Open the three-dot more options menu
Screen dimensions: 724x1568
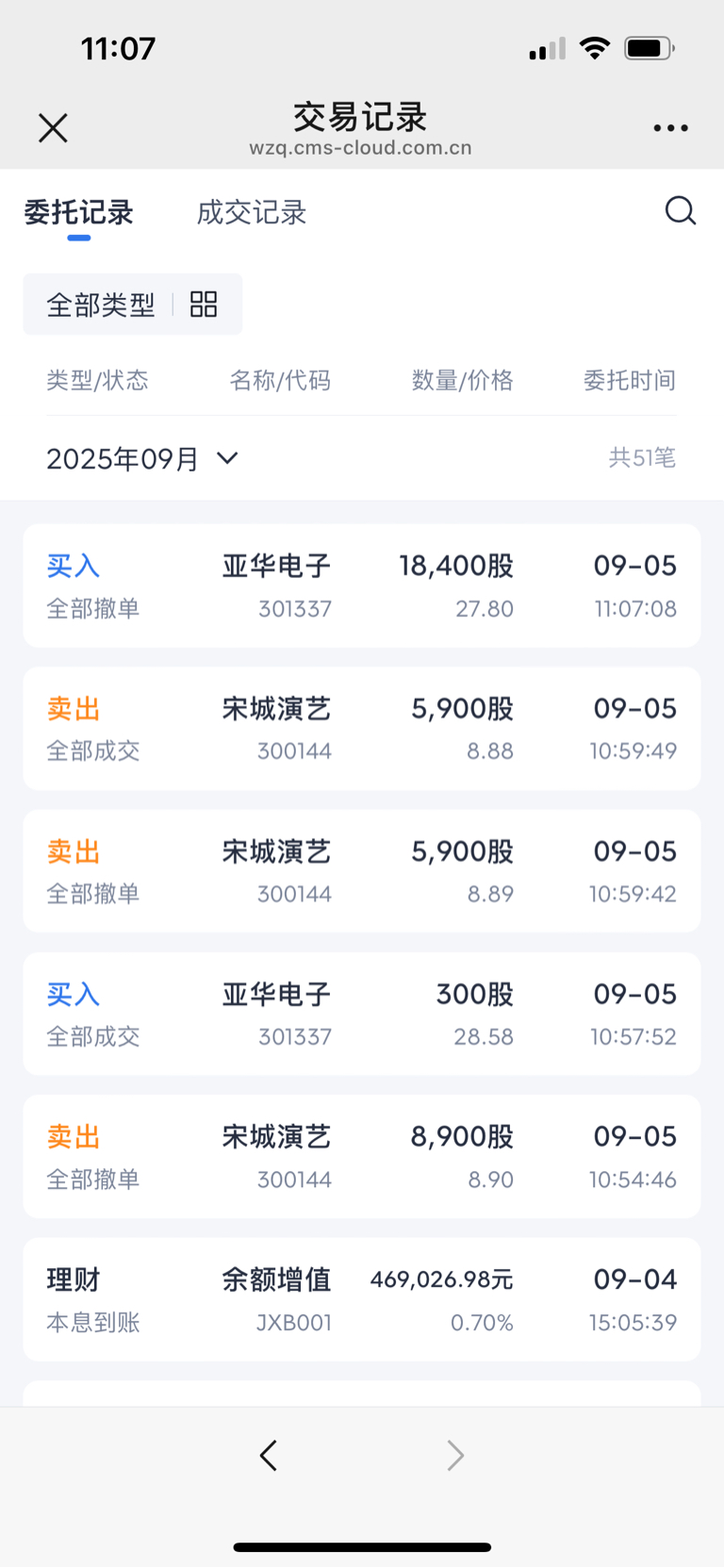[x=670, y=128]
